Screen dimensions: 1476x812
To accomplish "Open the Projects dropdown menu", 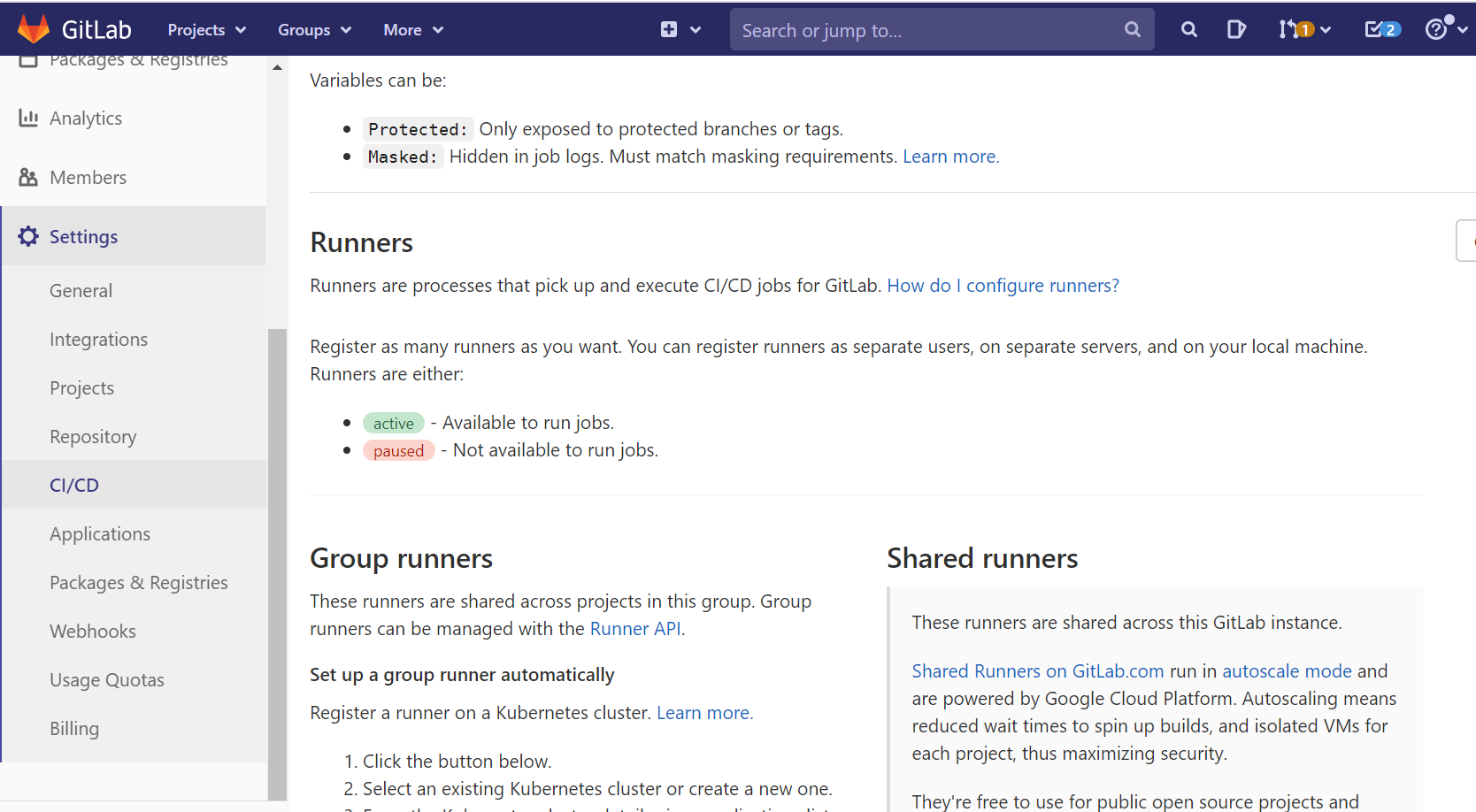I will tap(206, 30).
